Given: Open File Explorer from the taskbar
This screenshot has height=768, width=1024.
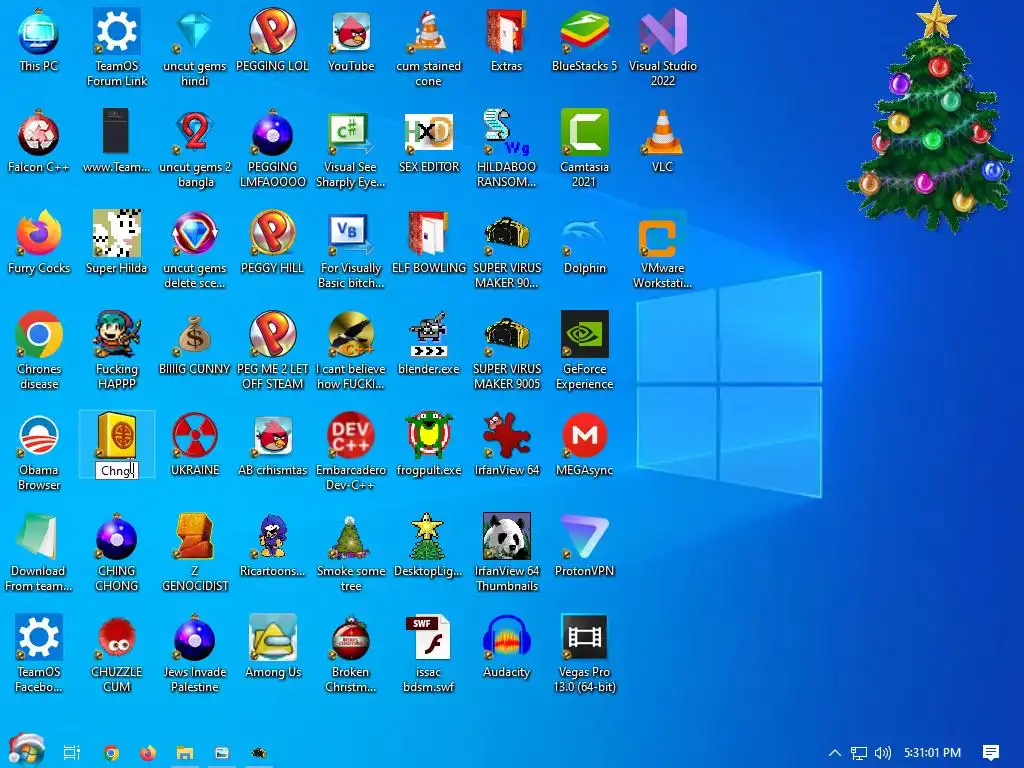Looking at the screenshot, I should point(185,752).
